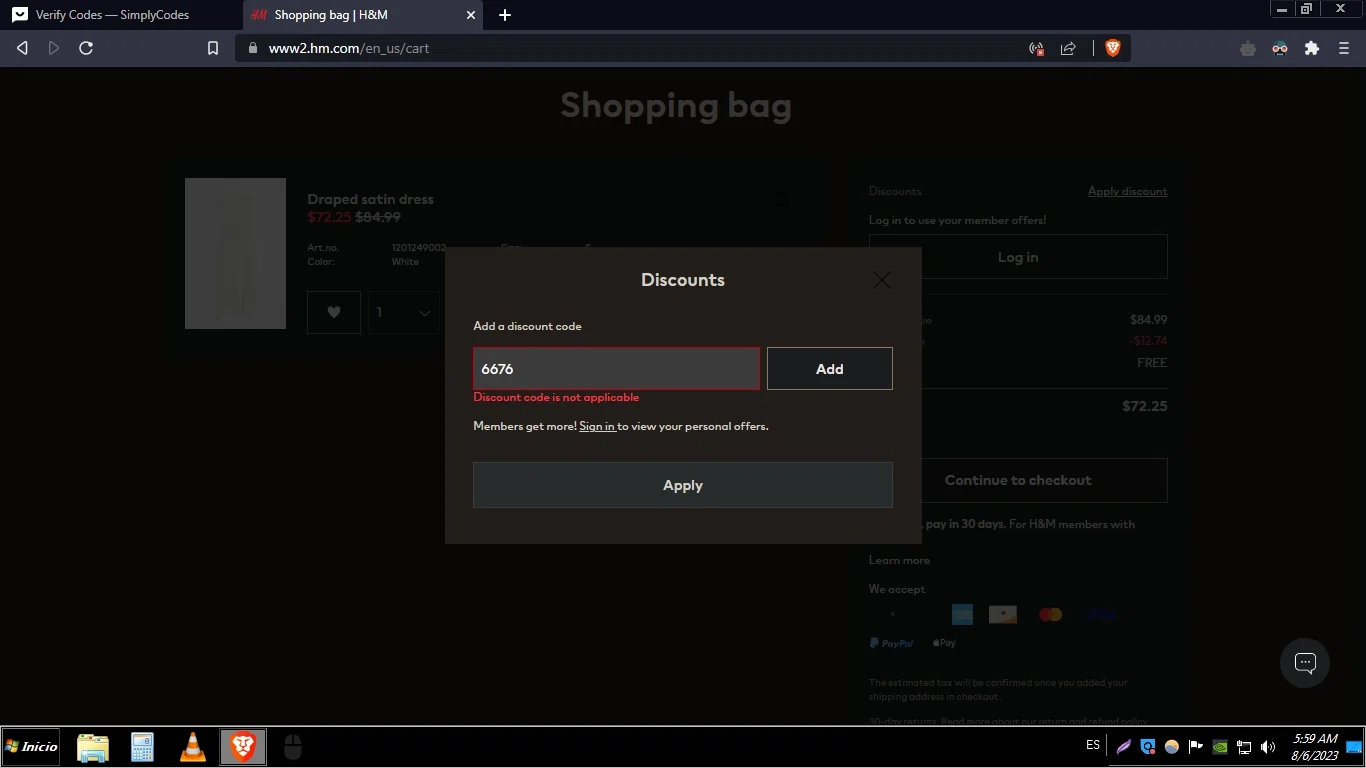Click the Apply button in Discounts dialog

(683, 485)
